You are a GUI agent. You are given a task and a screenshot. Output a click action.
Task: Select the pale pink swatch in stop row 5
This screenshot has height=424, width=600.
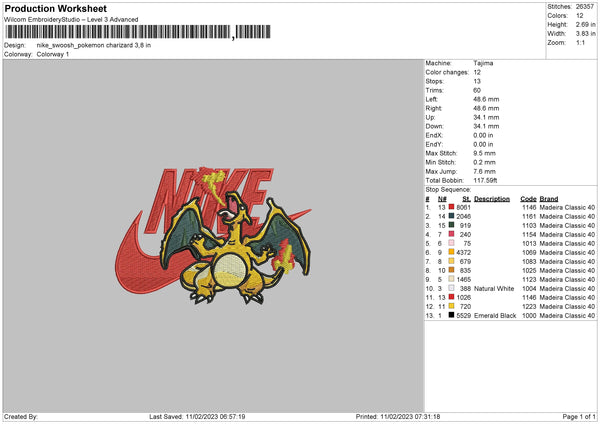[451, 243]
